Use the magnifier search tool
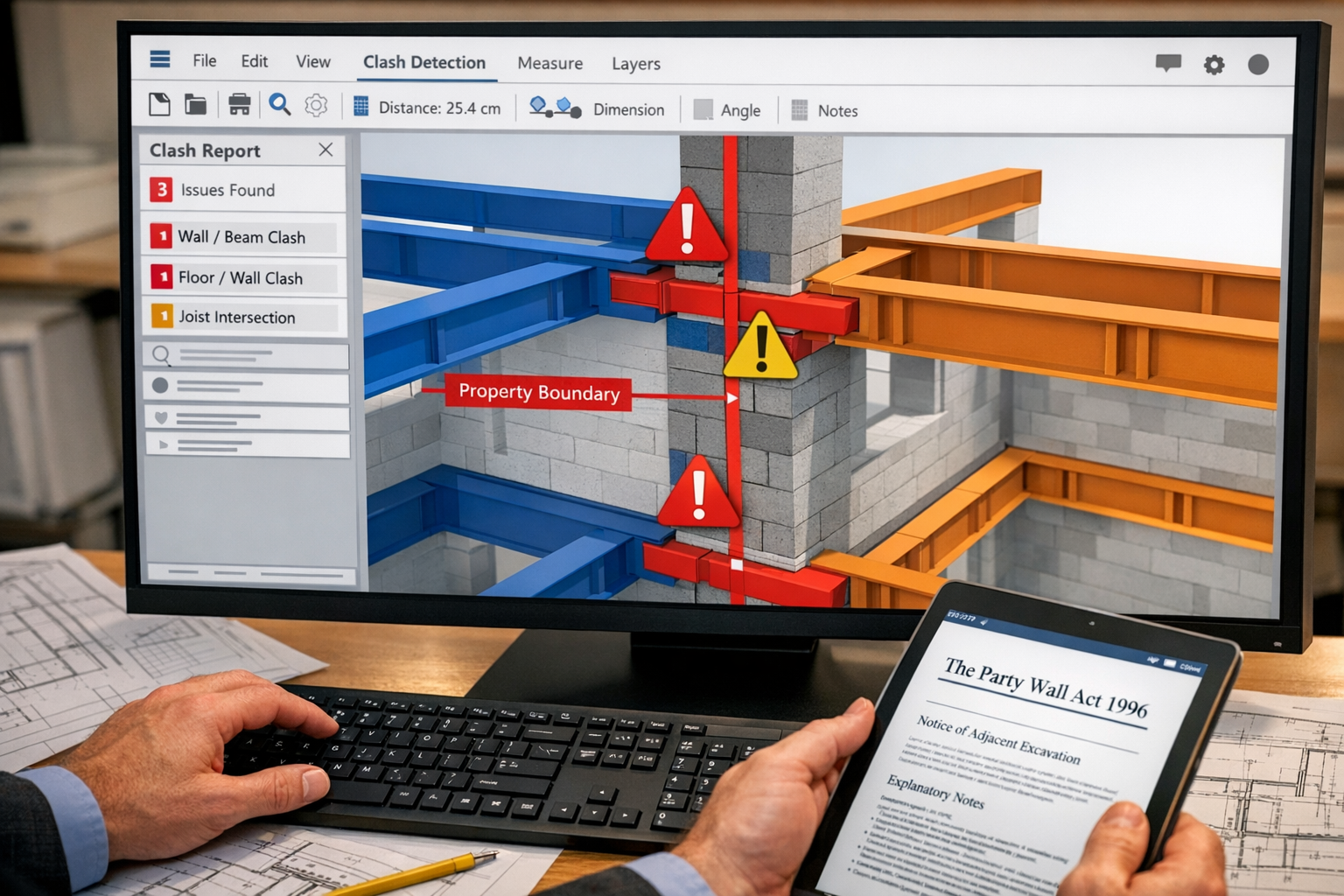Viewport: 1344px width, 896px height. pos(279,103)
